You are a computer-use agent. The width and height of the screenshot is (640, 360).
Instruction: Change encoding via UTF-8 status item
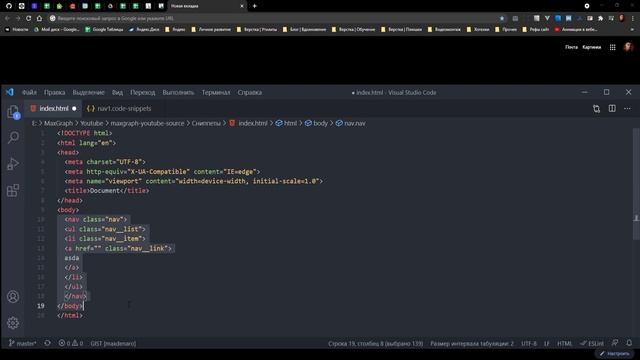529,343
